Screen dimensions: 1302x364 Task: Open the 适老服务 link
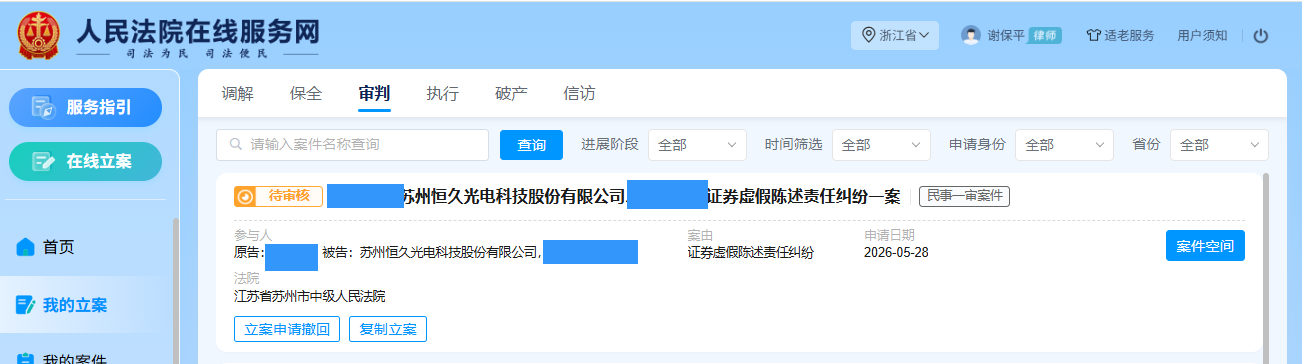click(1129, 35)
